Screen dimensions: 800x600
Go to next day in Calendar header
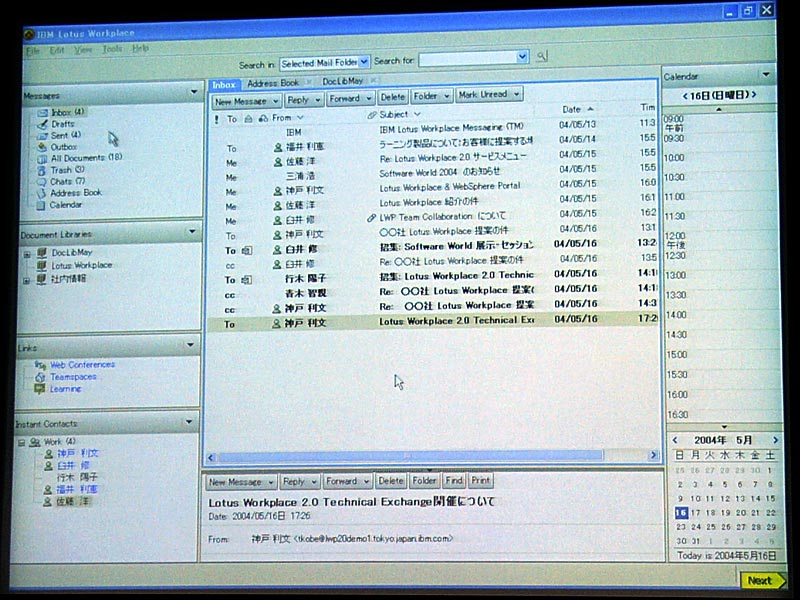coord(754,94)
